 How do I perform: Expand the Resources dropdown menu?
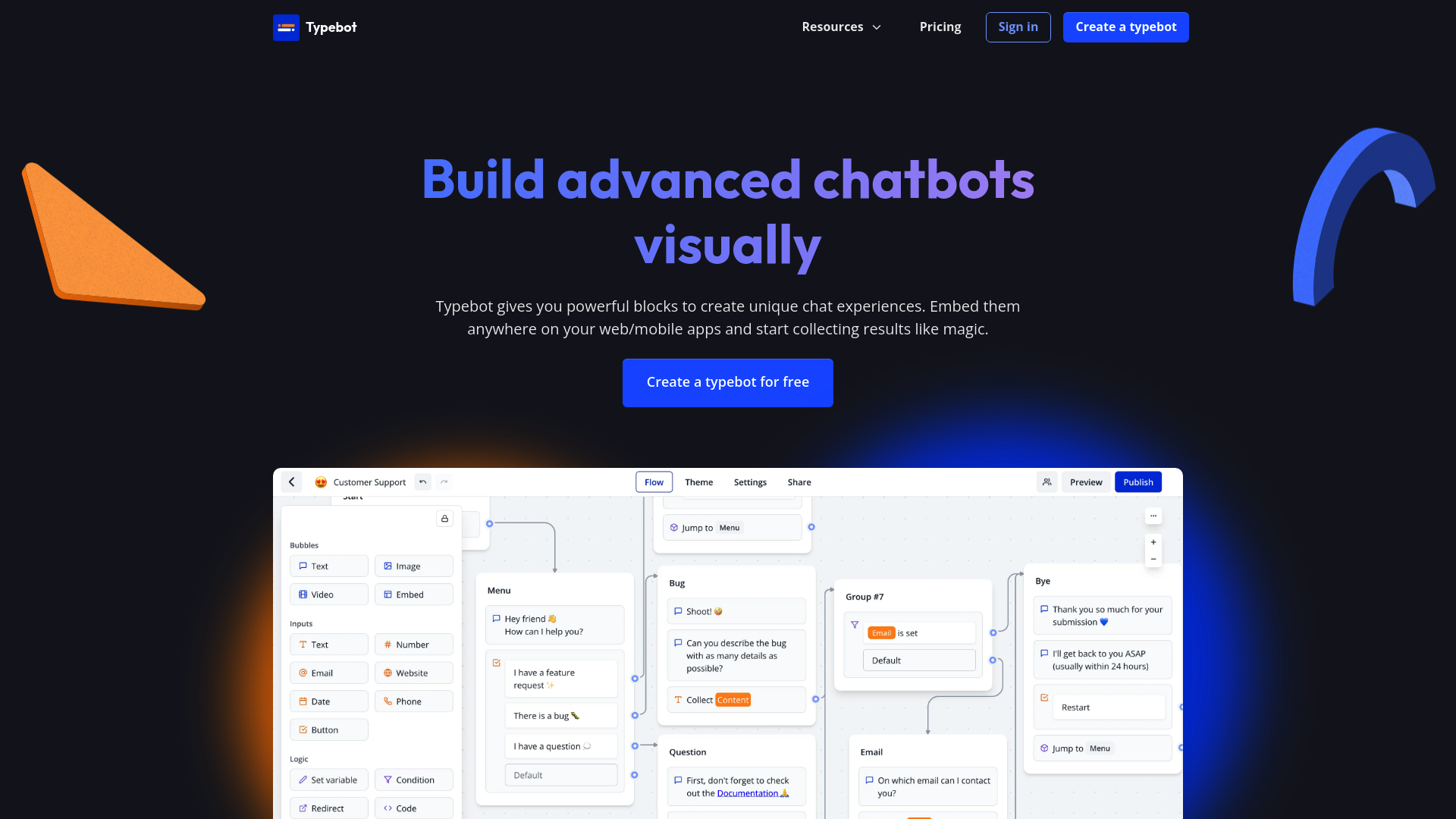(842, 27)
